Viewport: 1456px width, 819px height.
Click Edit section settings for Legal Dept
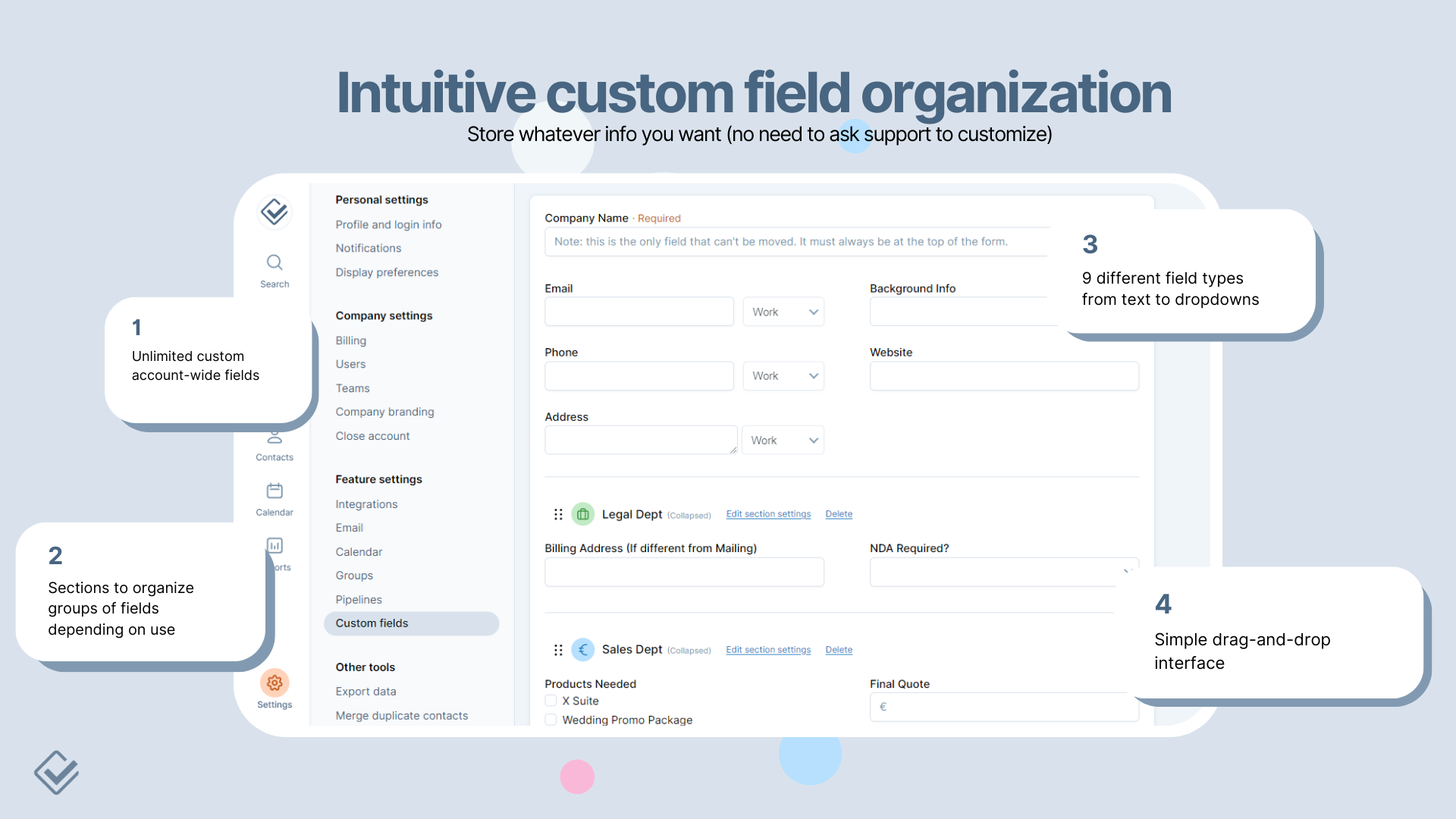click(768, 513)
